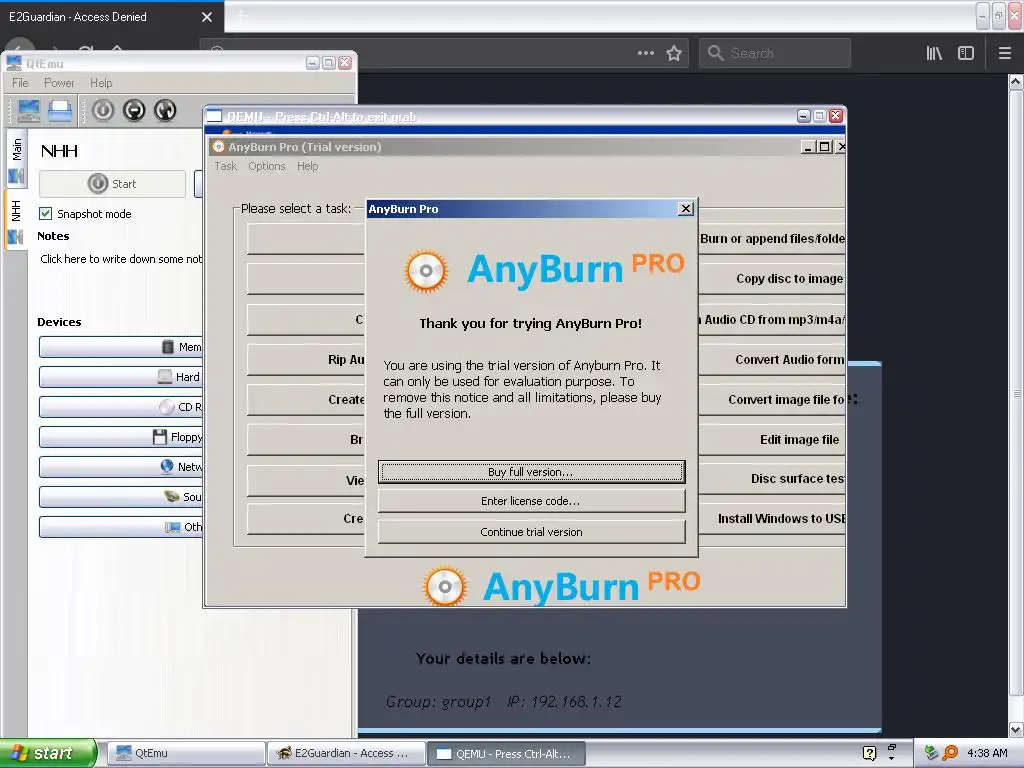Open Firefox page actions three-dot menu
The width and height of the screenshot is (1024, 768).
pyautogui.click(x=645, y=53)
